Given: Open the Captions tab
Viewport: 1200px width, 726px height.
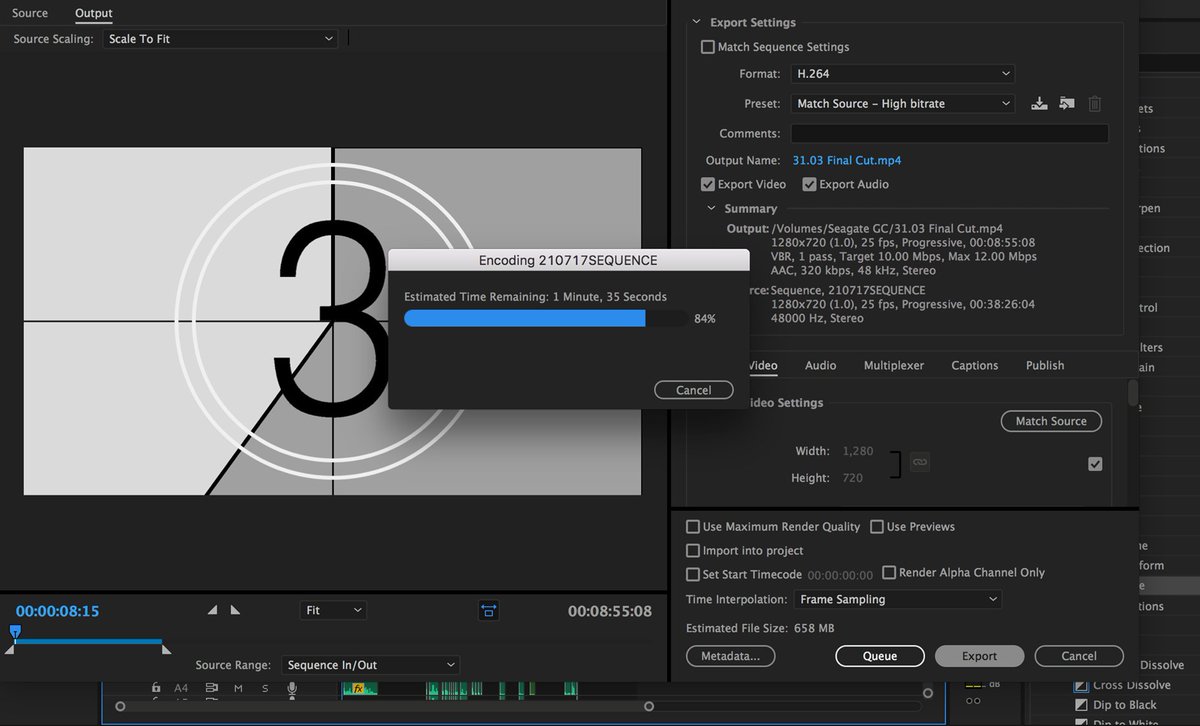Looking at the screenshot, I should point(975,366).
